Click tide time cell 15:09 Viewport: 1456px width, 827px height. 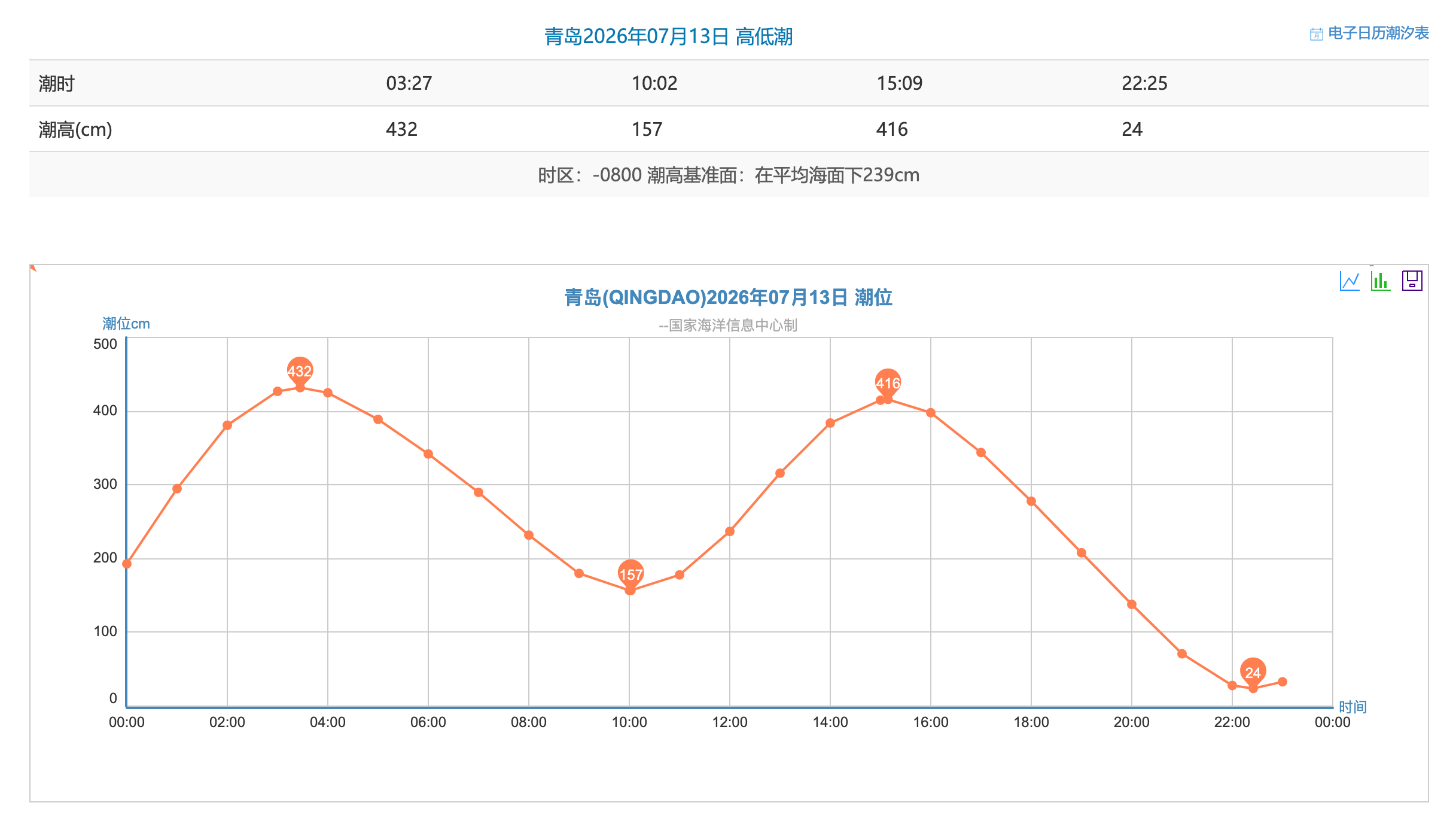pos(900,83)
